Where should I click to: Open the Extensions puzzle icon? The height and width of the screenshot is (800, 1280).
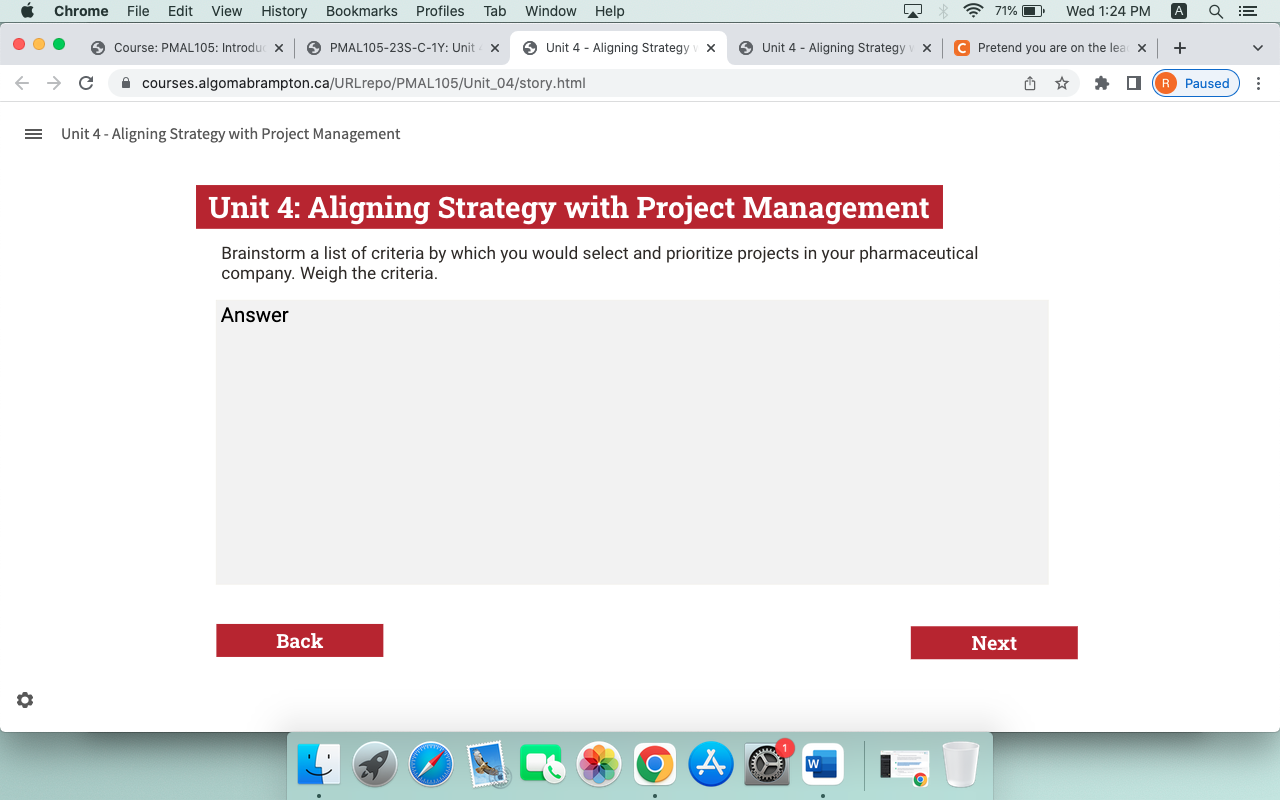[1102, 83]
